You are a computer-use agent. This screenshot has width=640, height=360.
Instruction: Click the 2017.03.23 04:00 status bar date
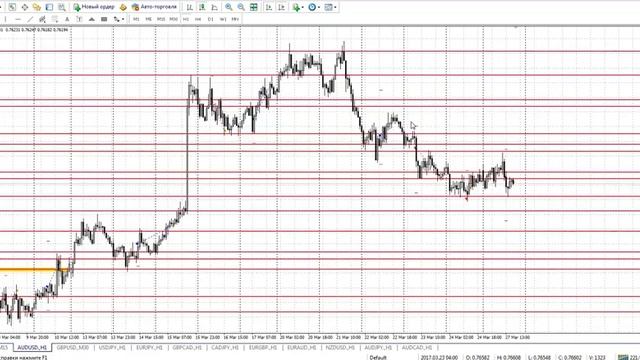click(439, 358)
